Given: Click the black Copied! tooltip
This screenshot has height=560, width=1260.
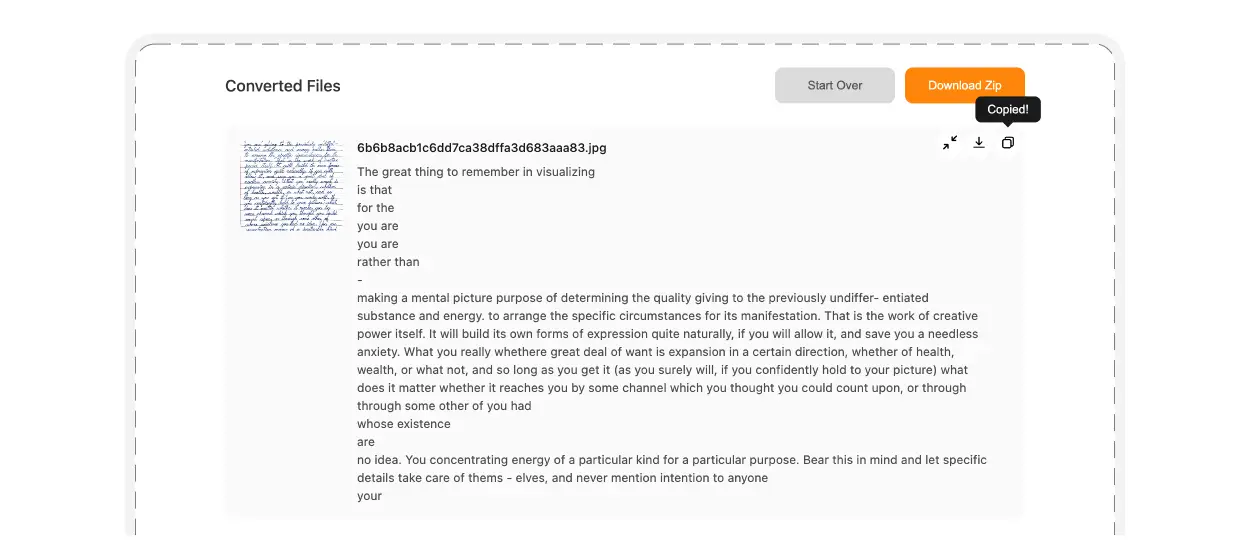Looking at the screenshot, I should 1008,109.
